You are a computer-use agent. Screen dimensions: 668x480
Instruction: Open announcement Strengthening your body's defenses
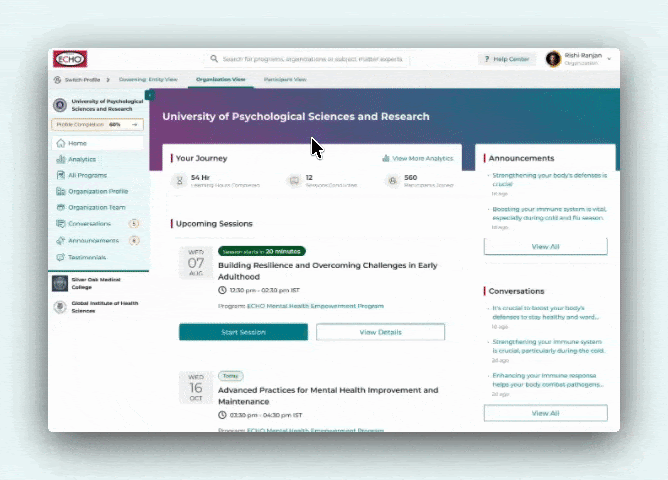(x=549, y=180)
